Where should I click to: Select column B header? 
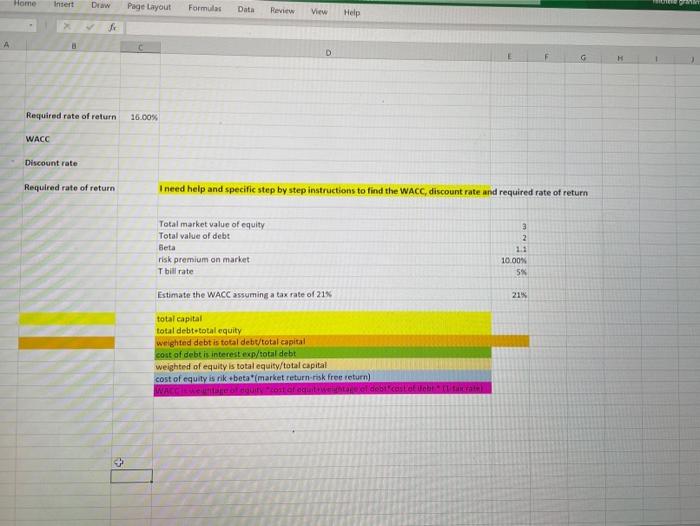(74, 46)
